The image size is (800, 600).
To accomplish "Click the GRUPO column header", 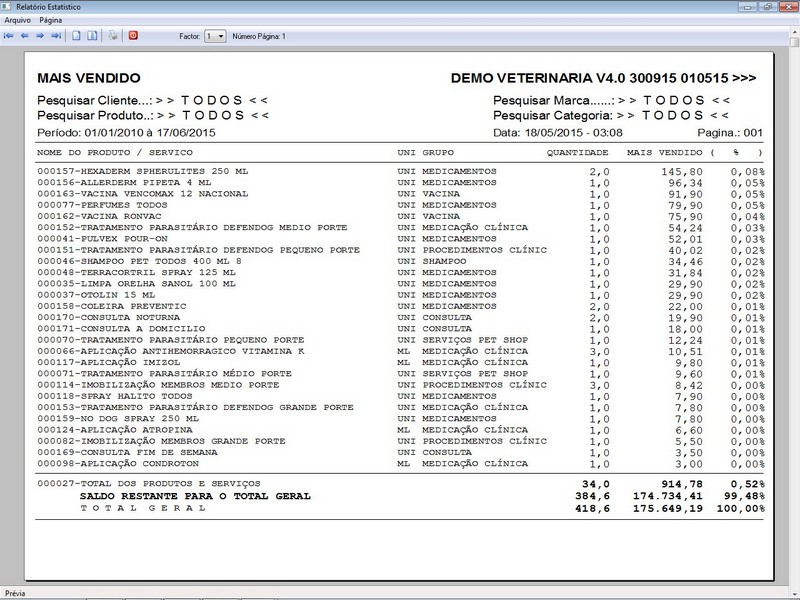I will (438, 153).
